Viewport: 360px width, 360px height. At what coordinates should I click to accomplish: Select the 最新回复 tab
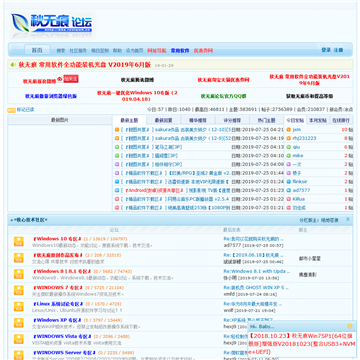coord(163,120)
